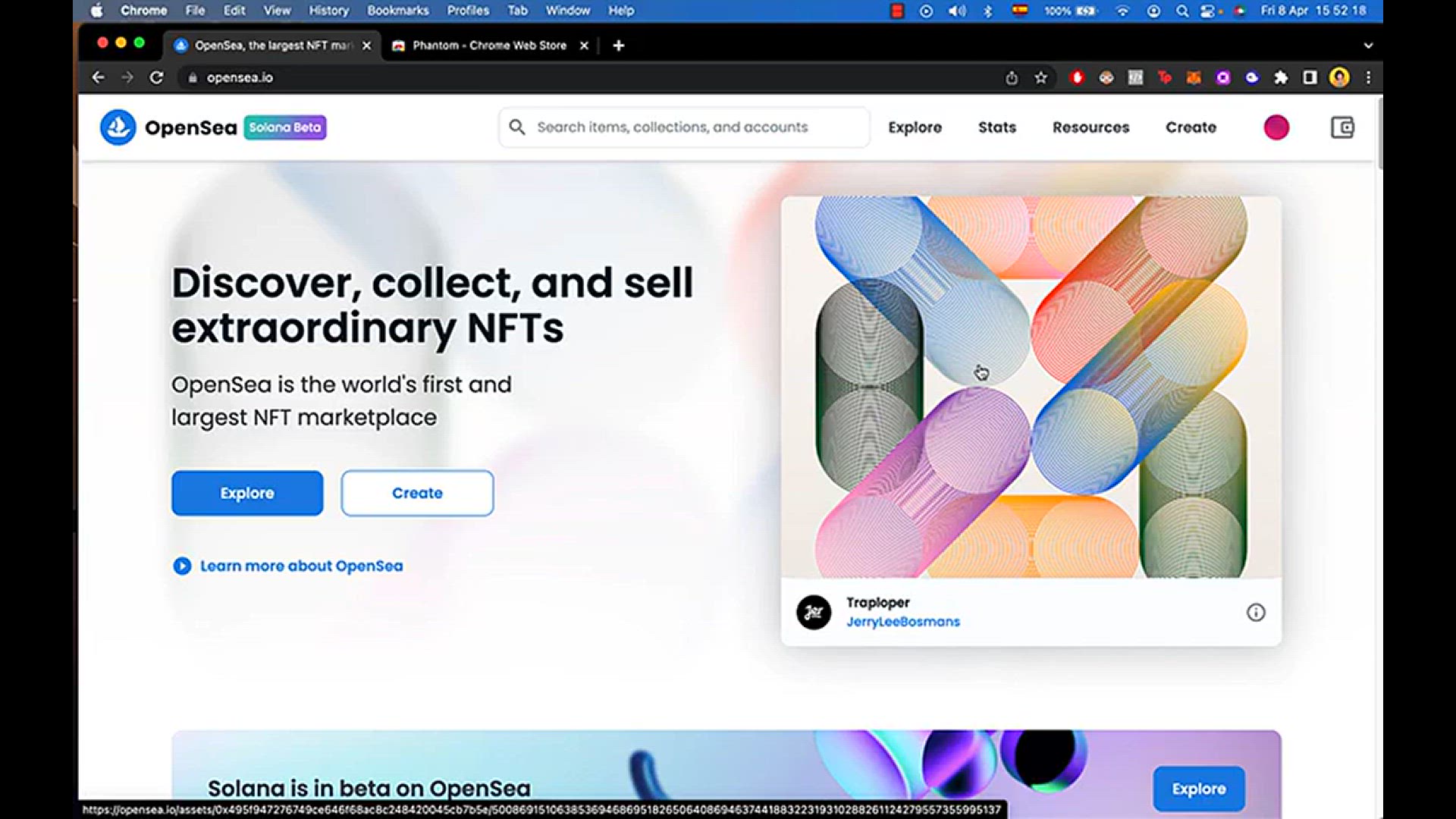Expand the tab search chevron
Image resolution: width=1456 pixels, height=819 pixels.
point(1368,45)
